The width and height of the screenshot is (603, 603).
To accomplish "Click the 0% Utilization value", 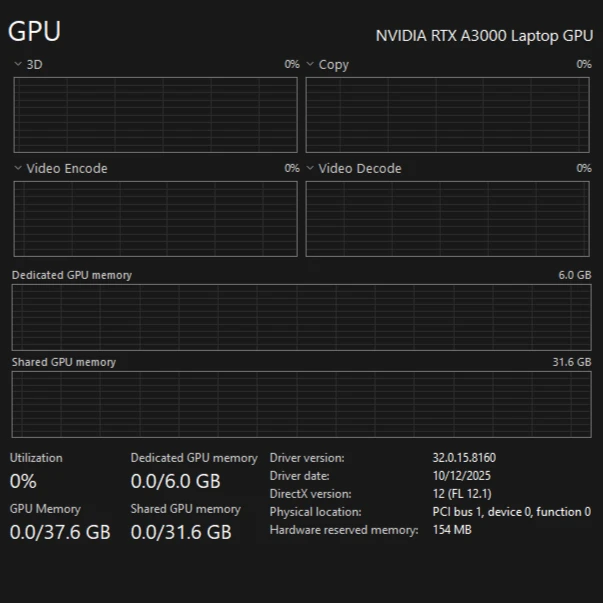I will click(23, 481).
